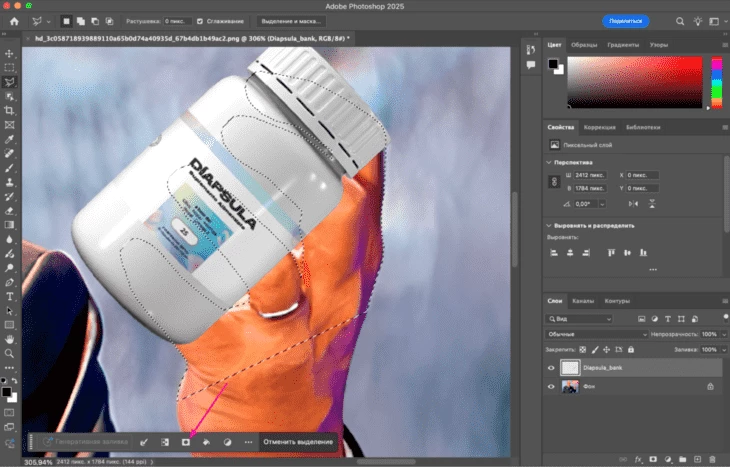Image resolution: width=730 pixels, height=467 pixels.
Task: Select the Eyedropper tool
Action: tap(9, 139)
